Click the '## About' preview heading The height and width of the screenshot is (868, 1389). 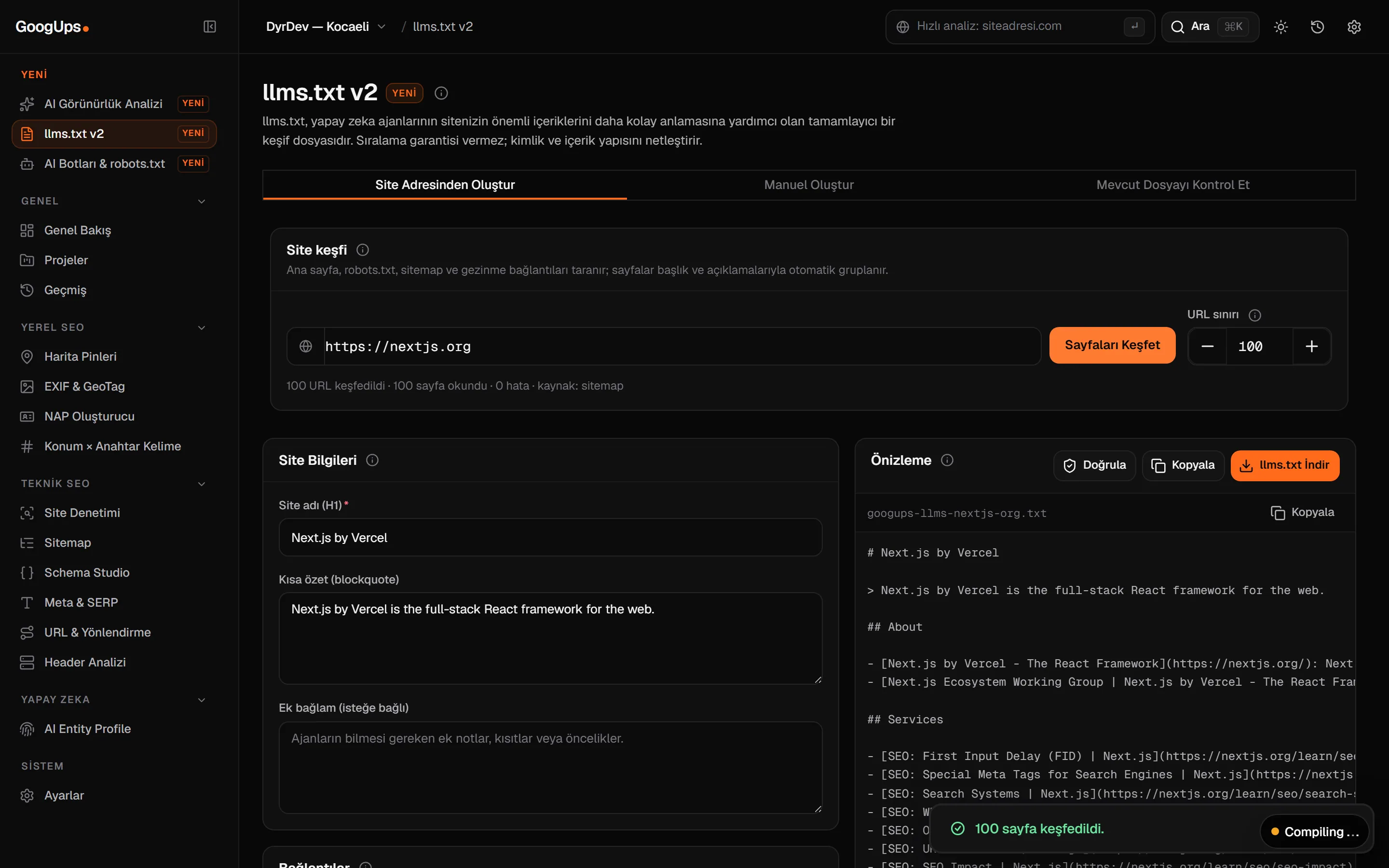tap(895, 627)
